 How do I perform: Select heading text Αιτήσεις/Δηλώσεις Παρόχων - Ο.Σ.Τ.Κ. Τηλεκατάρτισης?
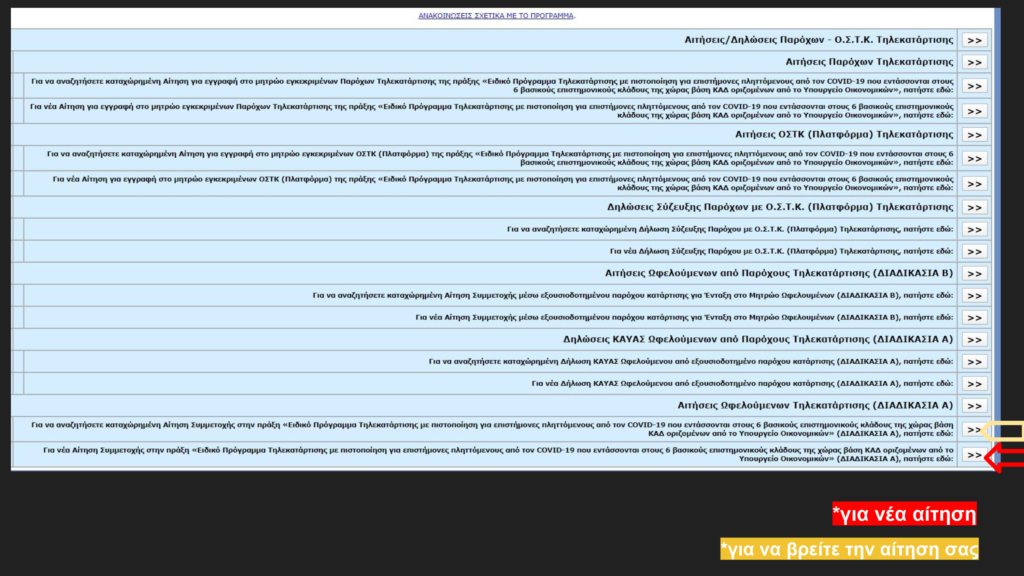click(818, 40)
